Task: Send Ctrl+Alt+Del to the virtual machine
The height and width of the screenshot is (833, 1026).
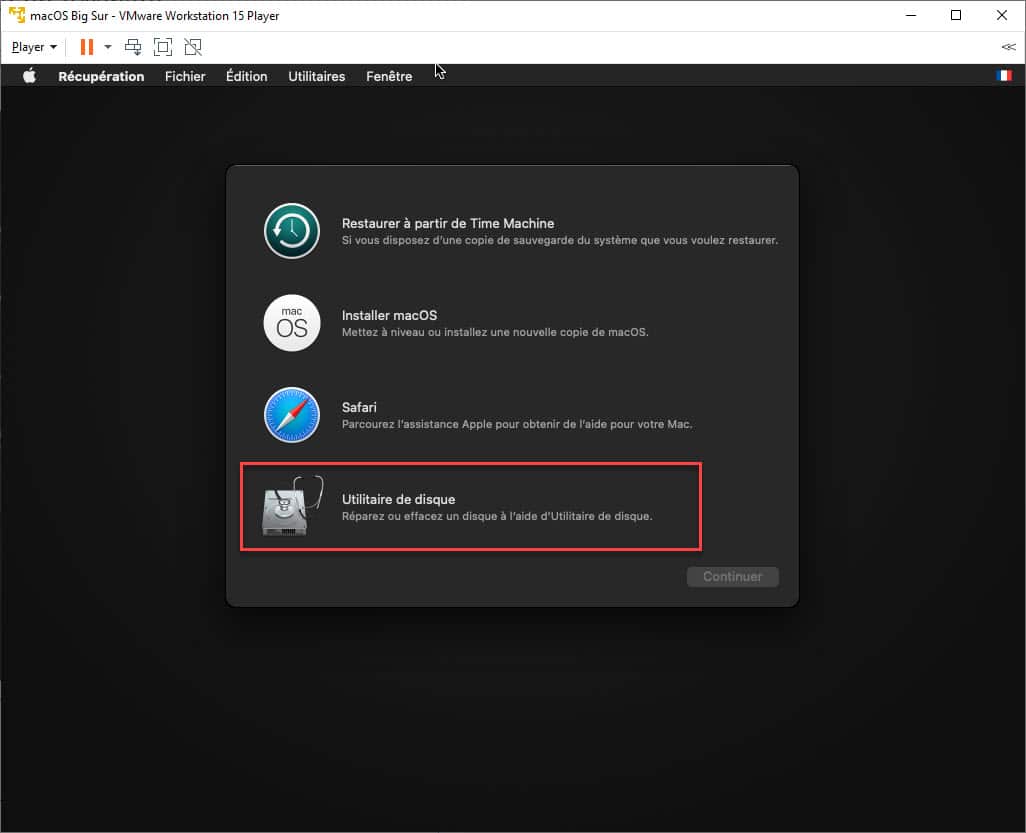Action: click(x=133, y=47)
